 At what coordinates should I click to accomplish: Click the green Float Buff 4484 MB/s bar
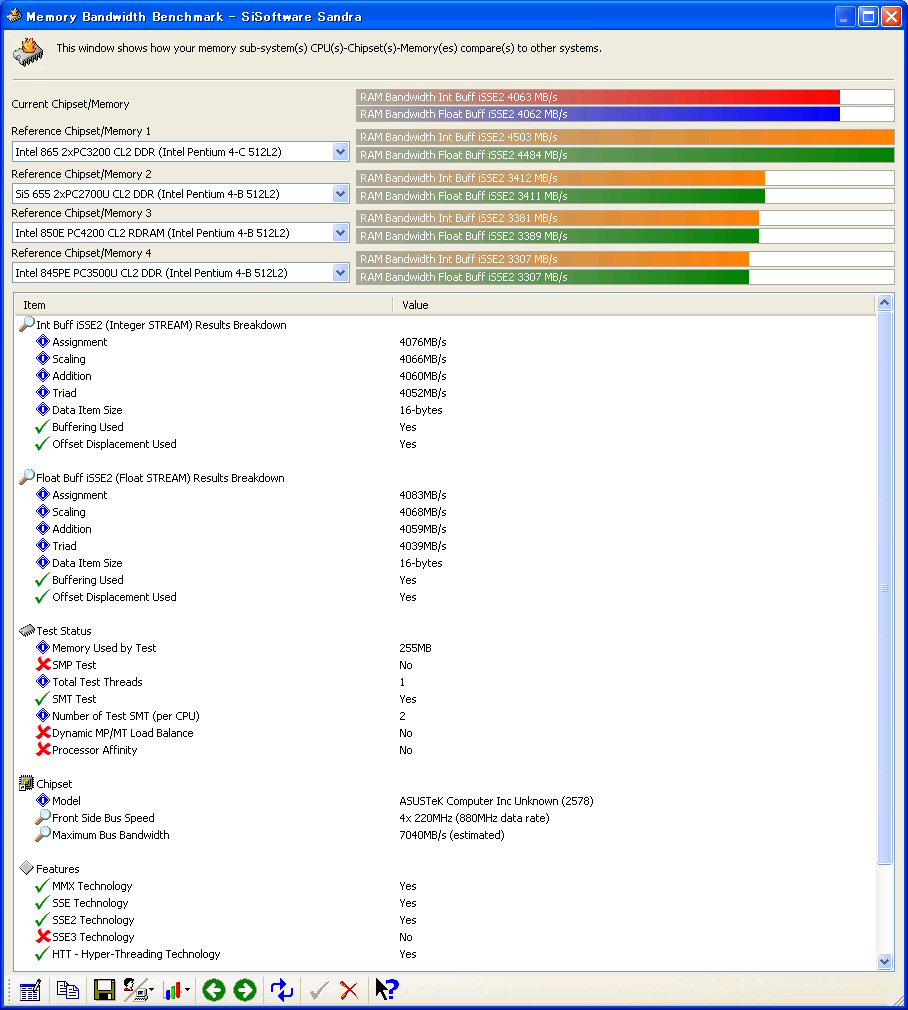(625, 155)
